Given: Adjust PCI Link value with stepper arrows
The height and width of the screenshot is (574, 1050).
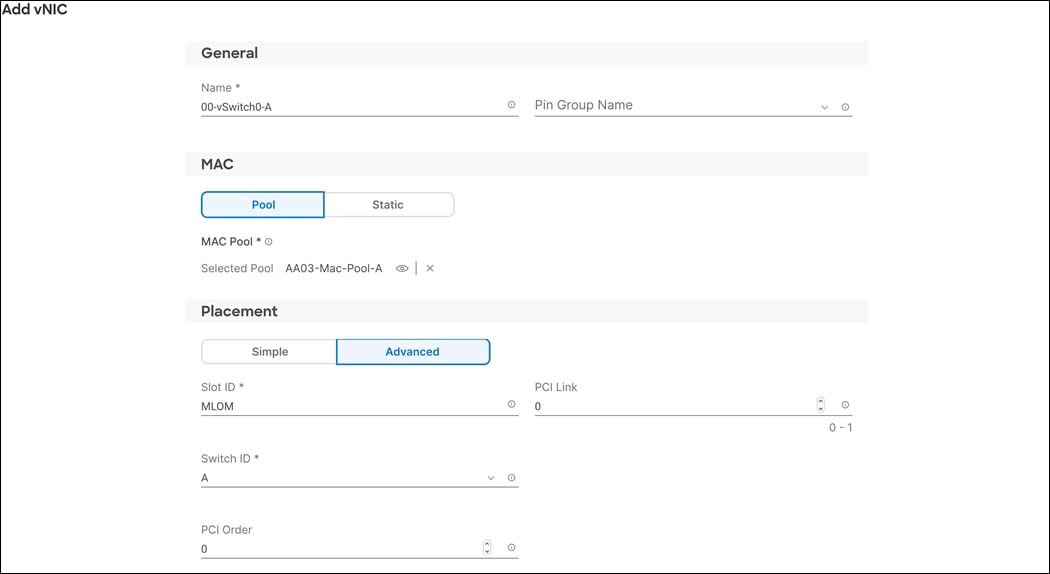Looking at the screenshot, I should (x=820, y=405).
